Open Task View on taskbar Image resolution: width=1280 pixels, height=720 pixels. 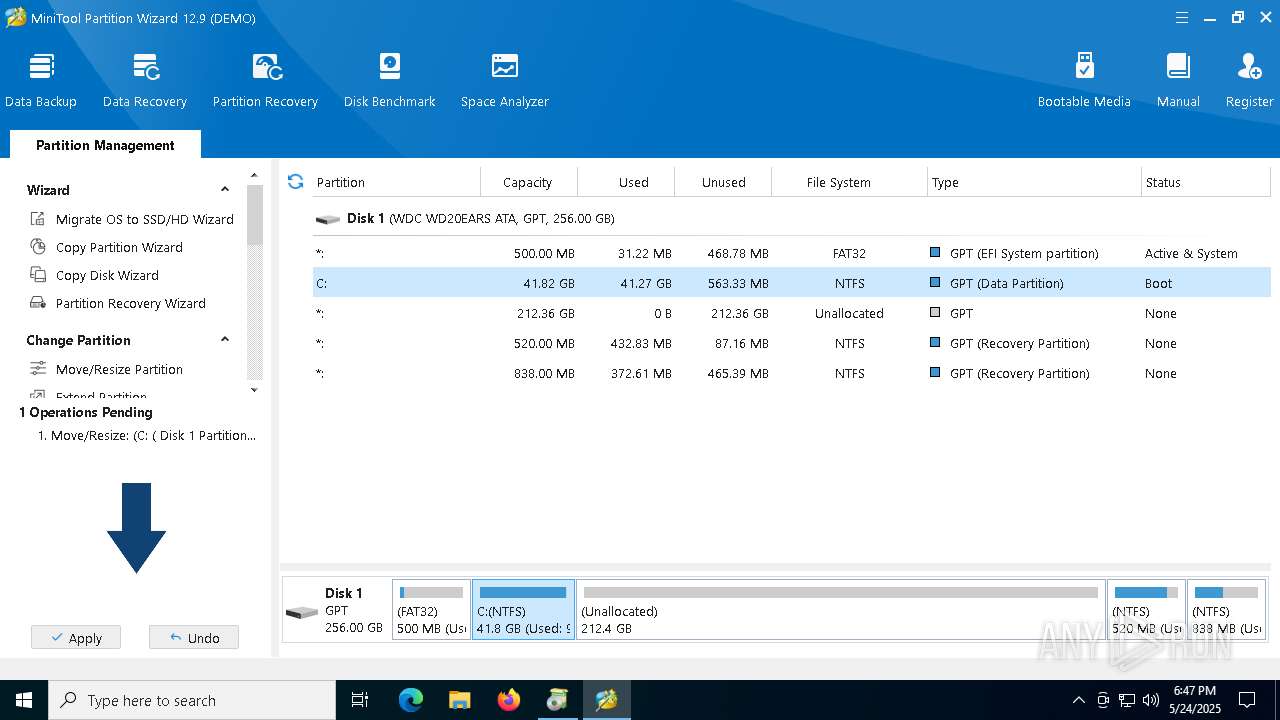(x=360, y=700)
